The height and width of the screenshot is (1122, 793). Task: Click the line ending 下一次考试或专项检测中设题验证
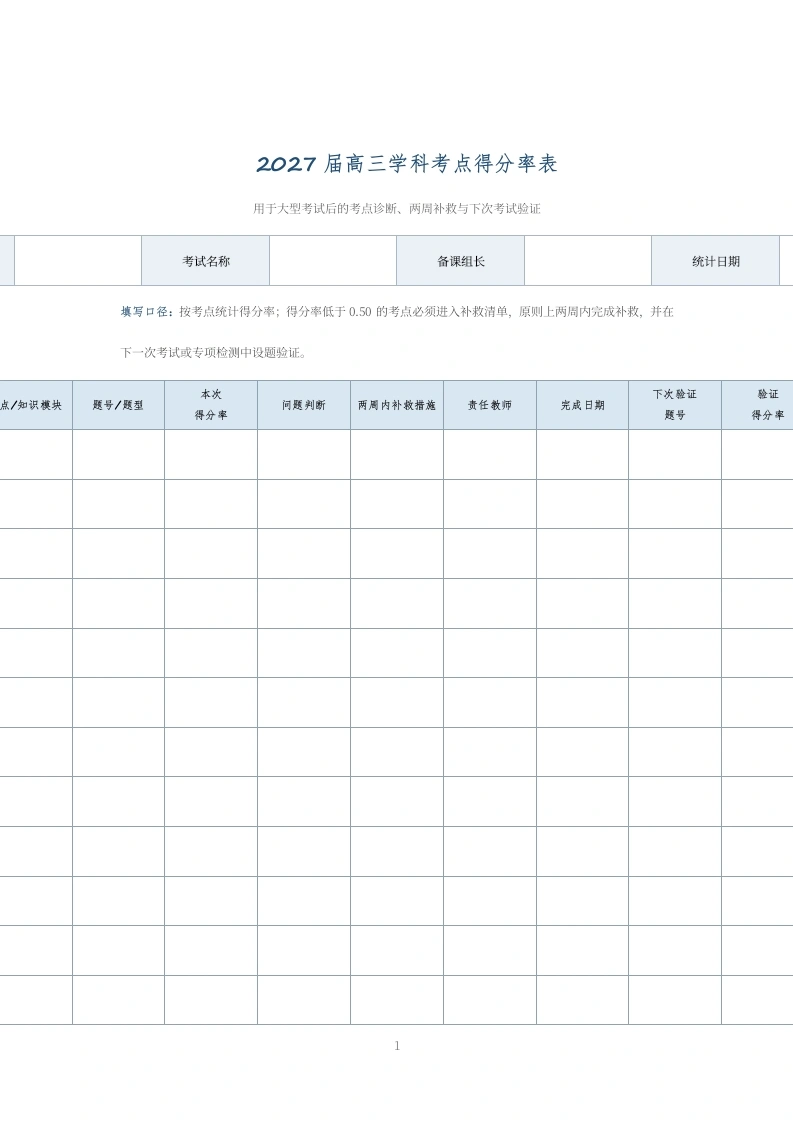click(214, 352)
